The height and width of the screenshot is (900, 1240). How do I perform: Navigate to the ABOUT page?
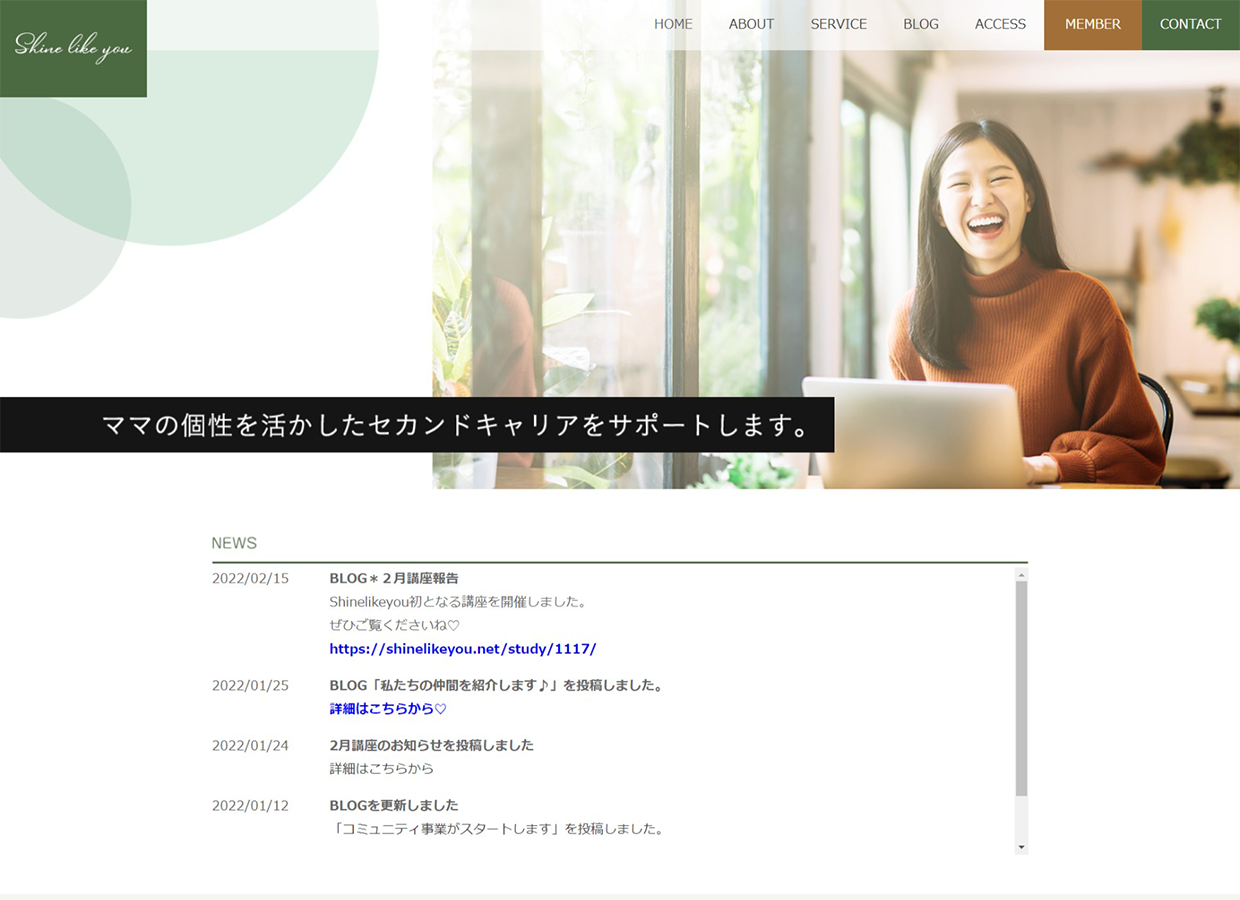coord(751,24)
